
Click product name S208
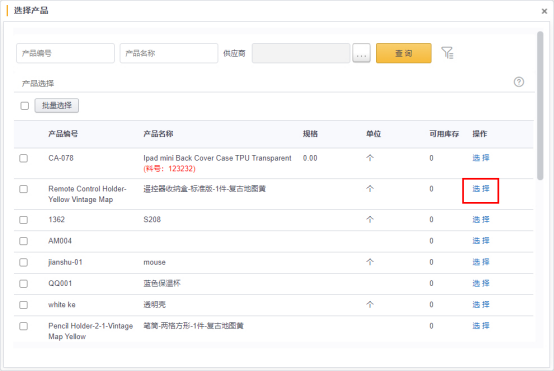point(152,219)
